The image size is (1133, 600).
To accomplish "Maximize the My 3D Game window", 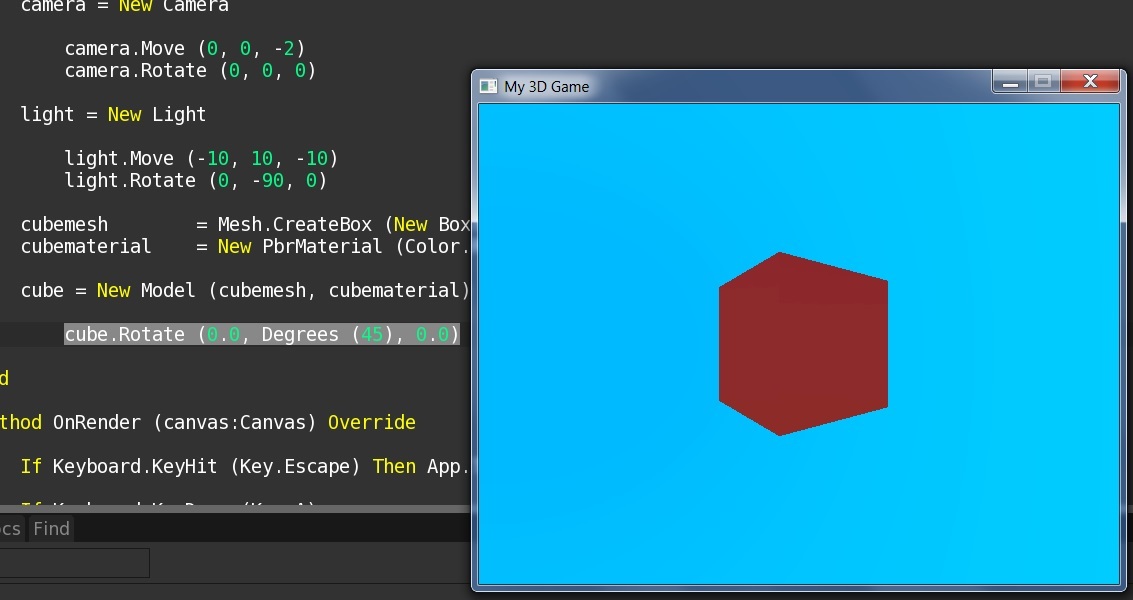I will coord(1042,82).
